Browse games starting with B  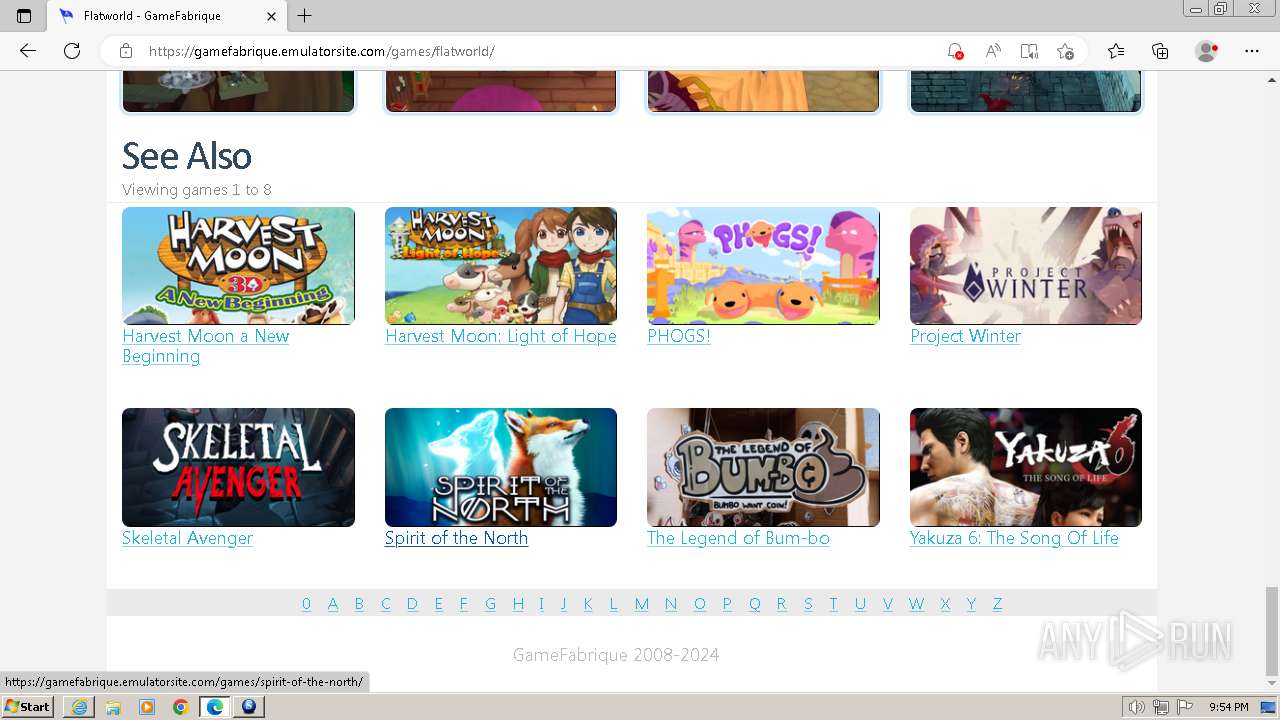(359, 603)
